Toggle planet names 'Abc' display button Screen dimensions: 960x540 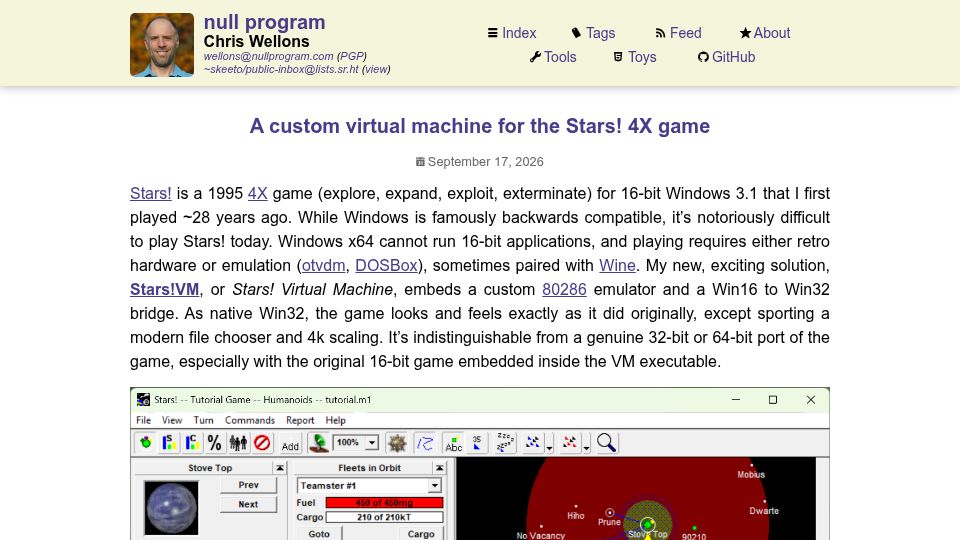454,443
